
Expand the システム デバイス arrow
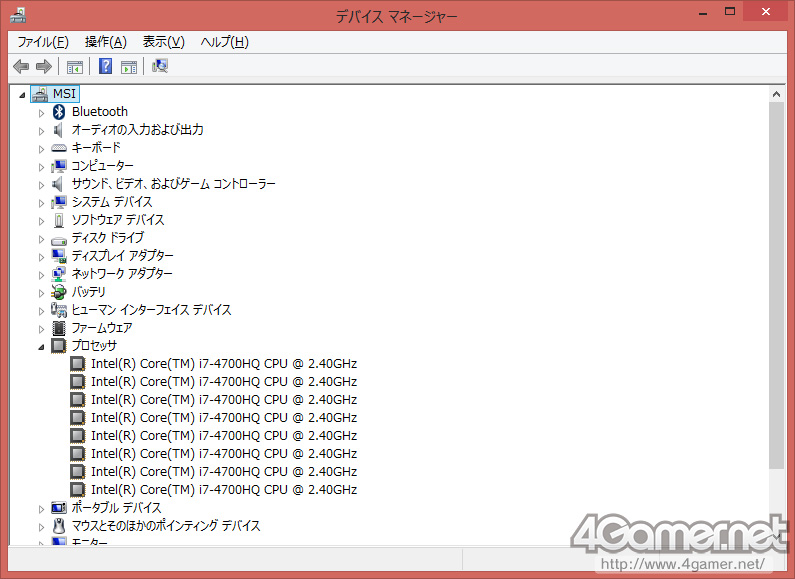(41, 203)
